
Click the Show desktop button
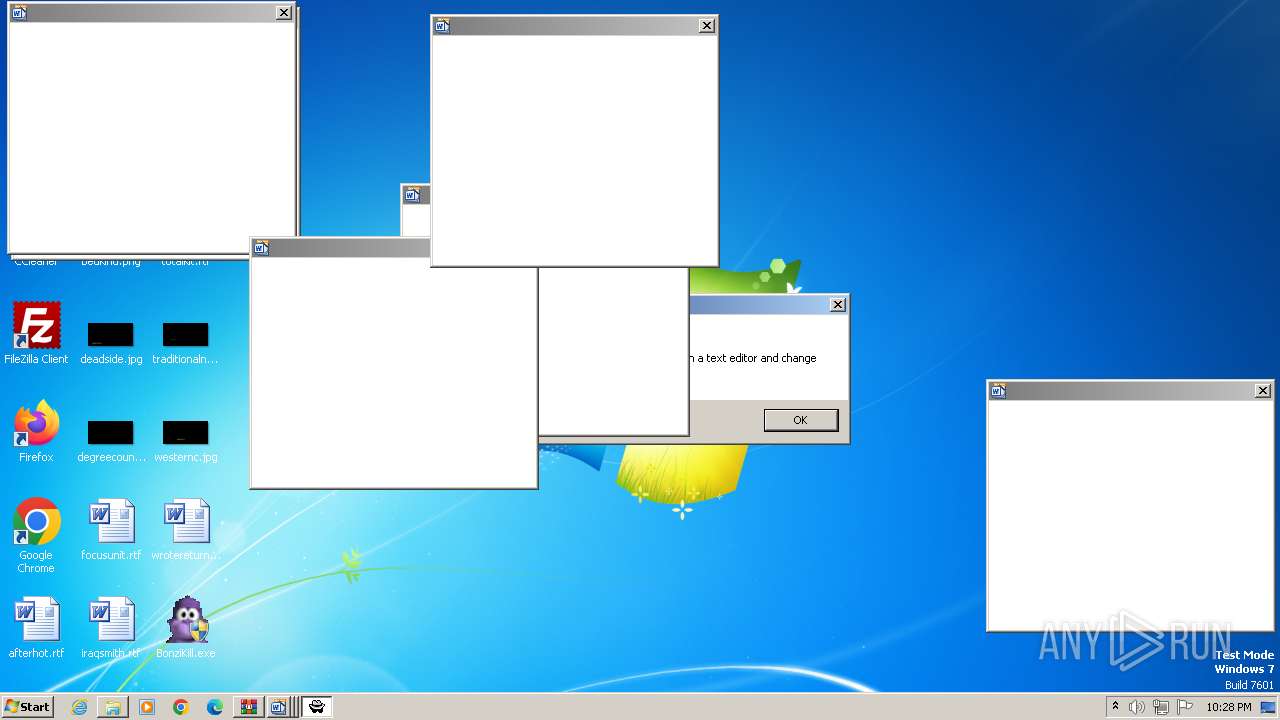(1268, 707)
